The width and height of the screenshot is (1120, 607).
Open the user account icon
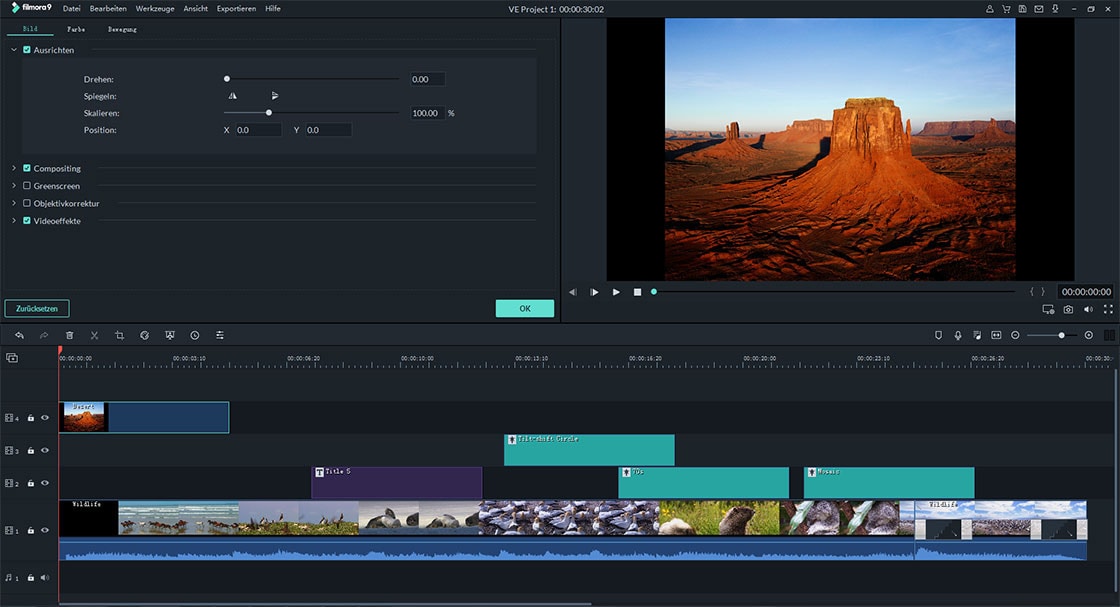point(989,9)
